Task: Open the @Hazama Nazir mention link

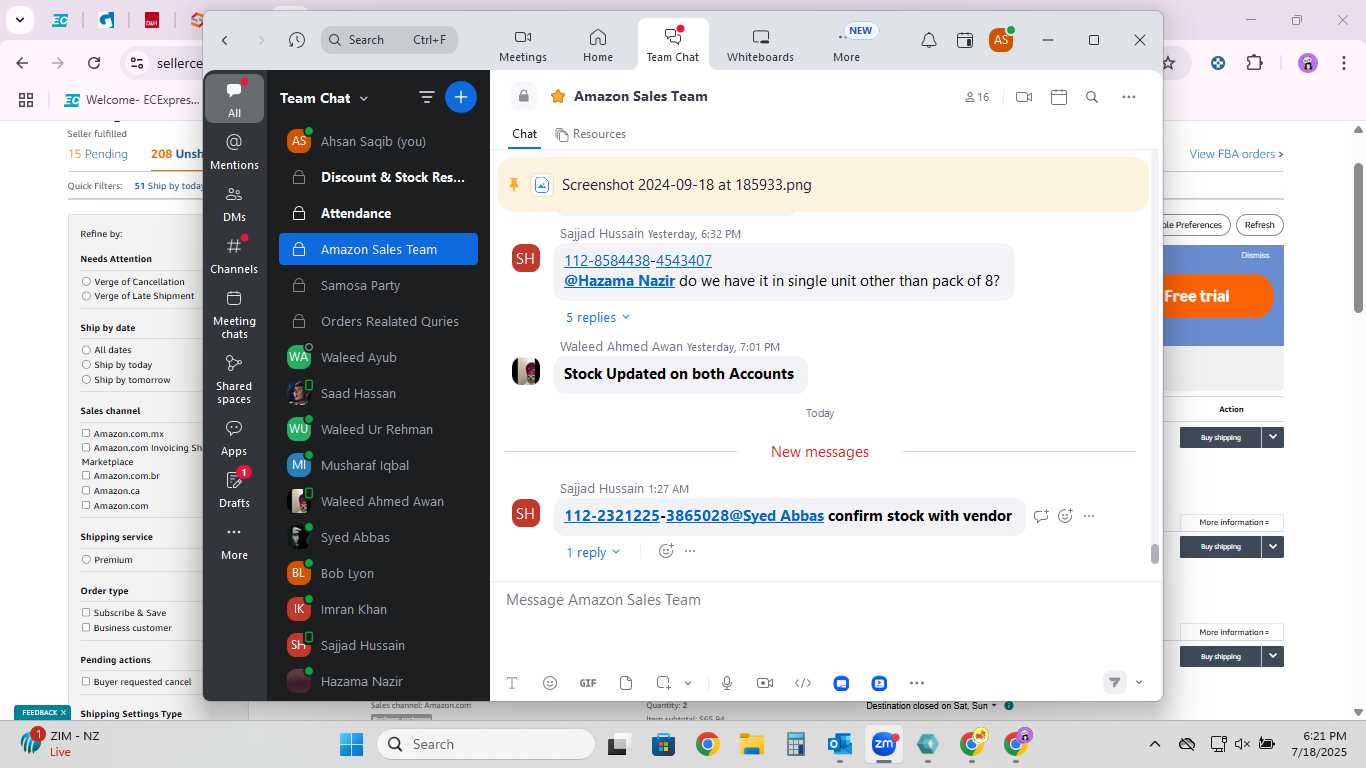Action: pos(619,281)
